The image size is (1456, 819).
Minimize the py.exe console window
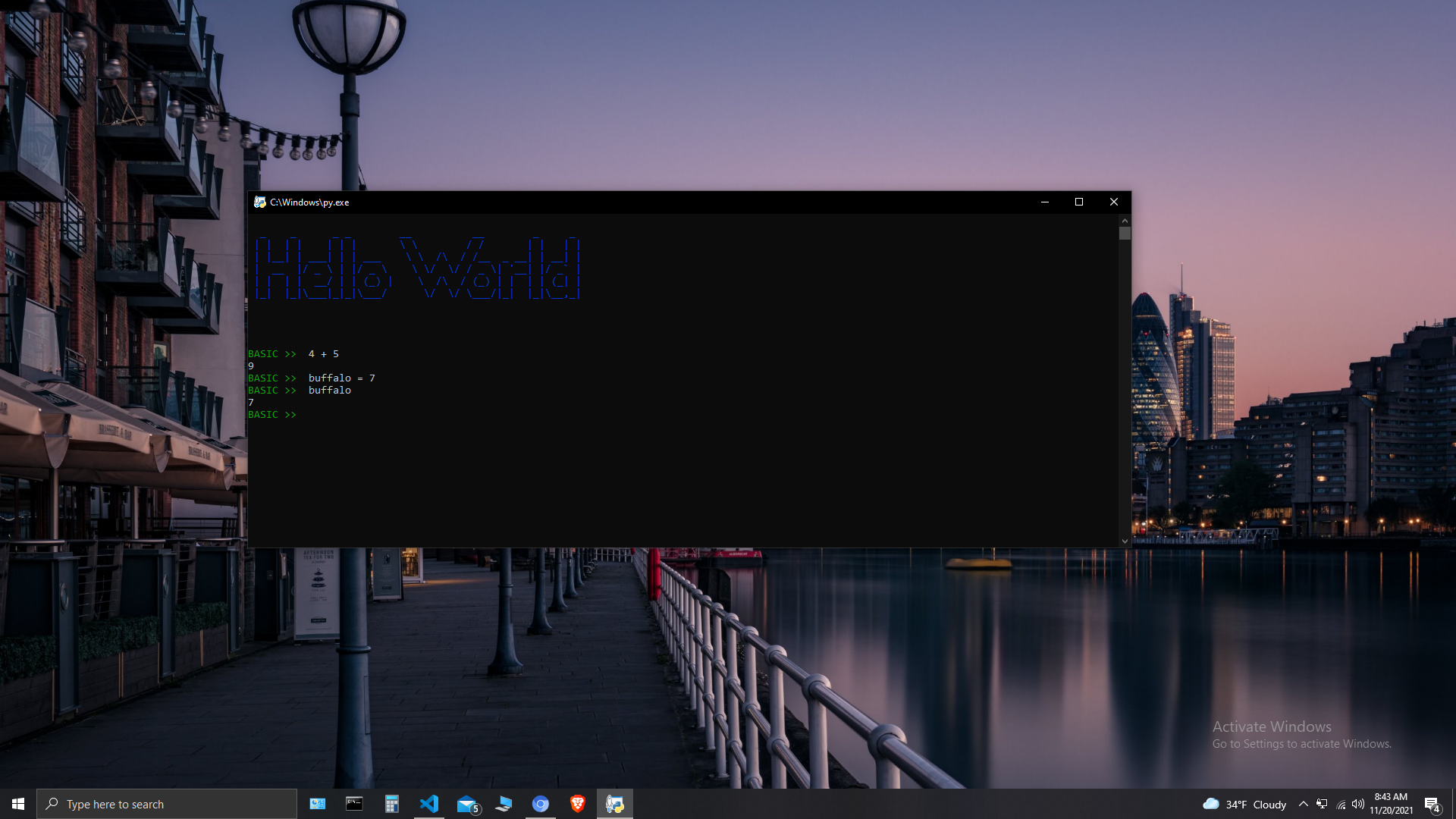coord(1045,202)
